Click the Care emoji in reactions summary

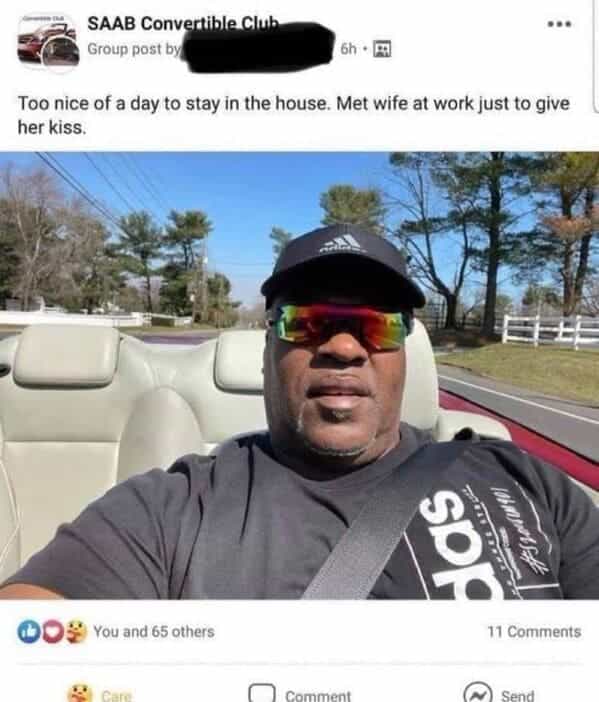tap(77, 631)
